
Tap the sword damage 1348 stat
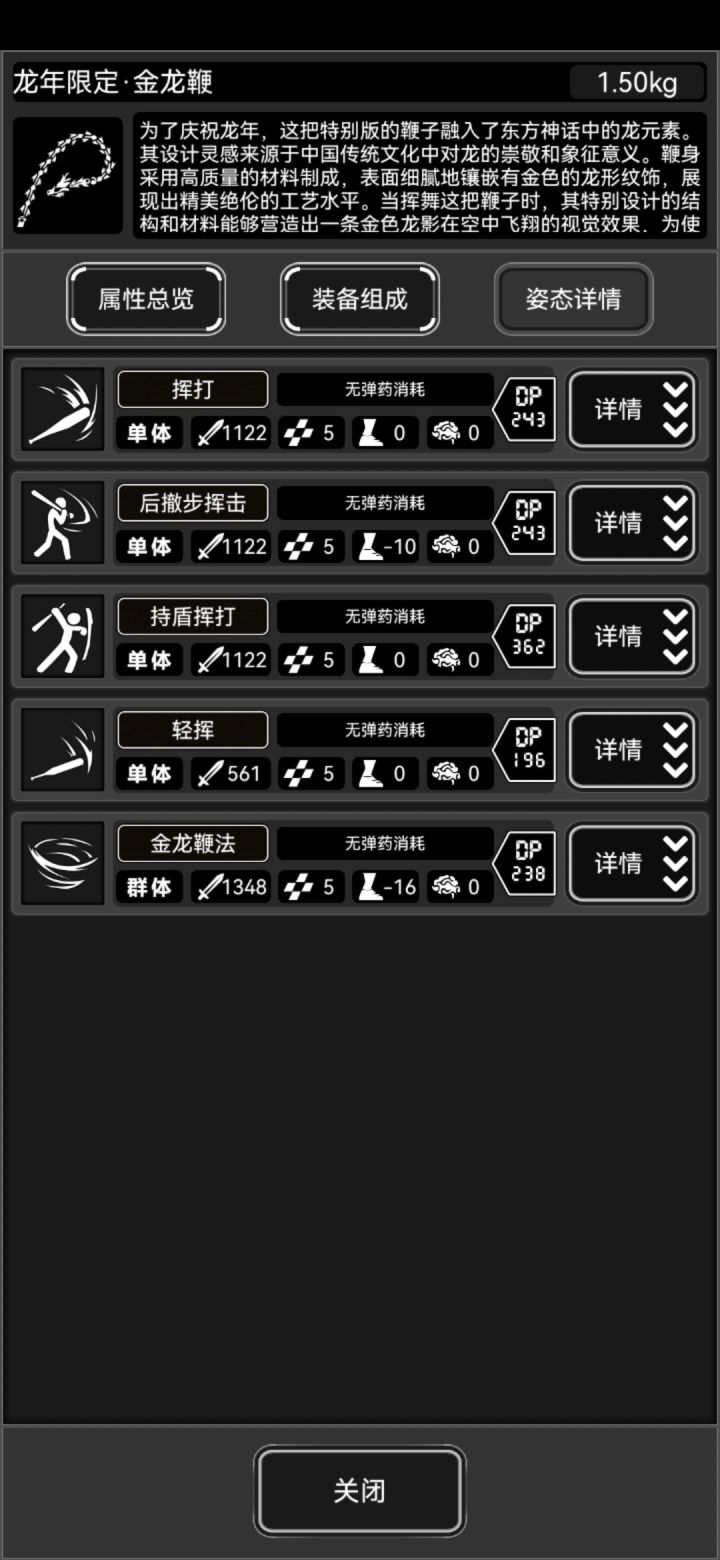tap(230, 887)
